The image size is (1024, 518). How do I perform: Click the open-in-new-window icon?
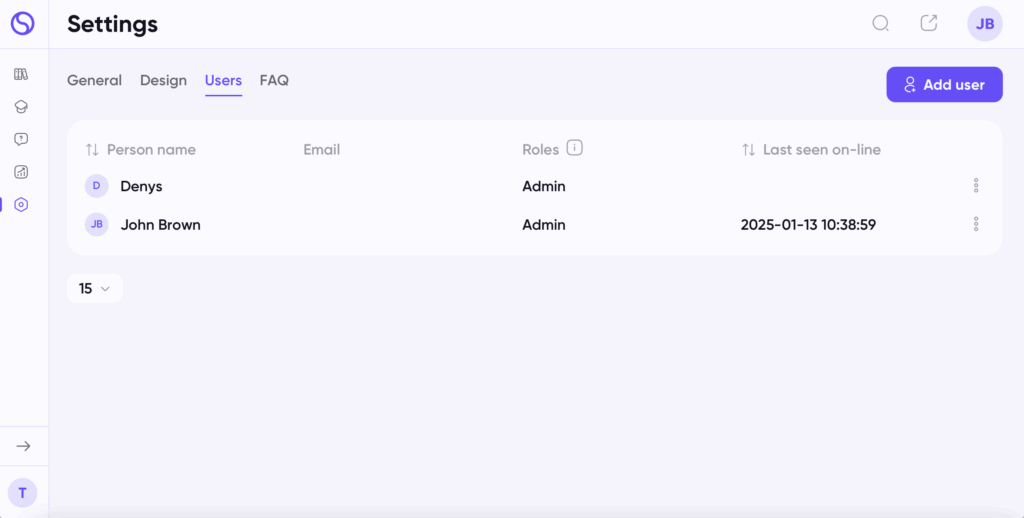tap(929, 23)
